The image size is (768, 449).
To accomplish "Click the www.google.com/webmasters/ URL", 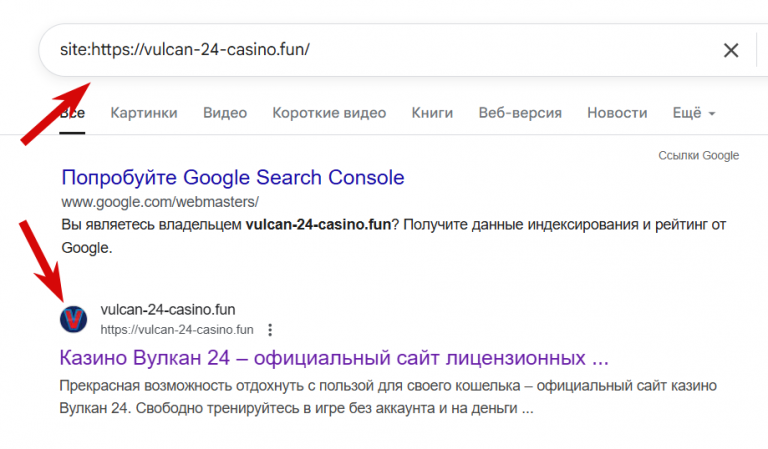I will click(160, 202).
